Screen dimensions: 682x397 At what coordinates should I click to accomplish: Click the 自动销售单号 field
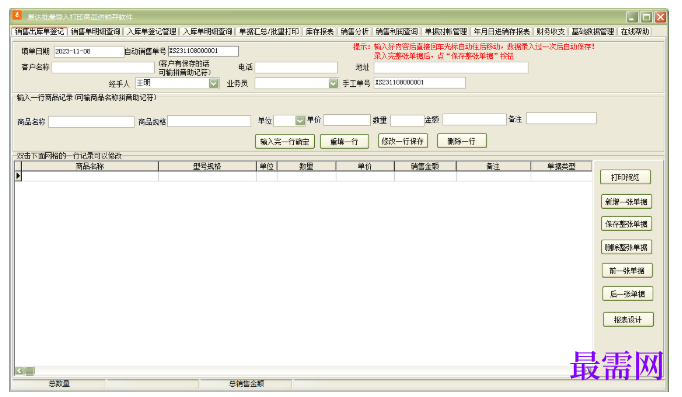(x=203, y=51)
